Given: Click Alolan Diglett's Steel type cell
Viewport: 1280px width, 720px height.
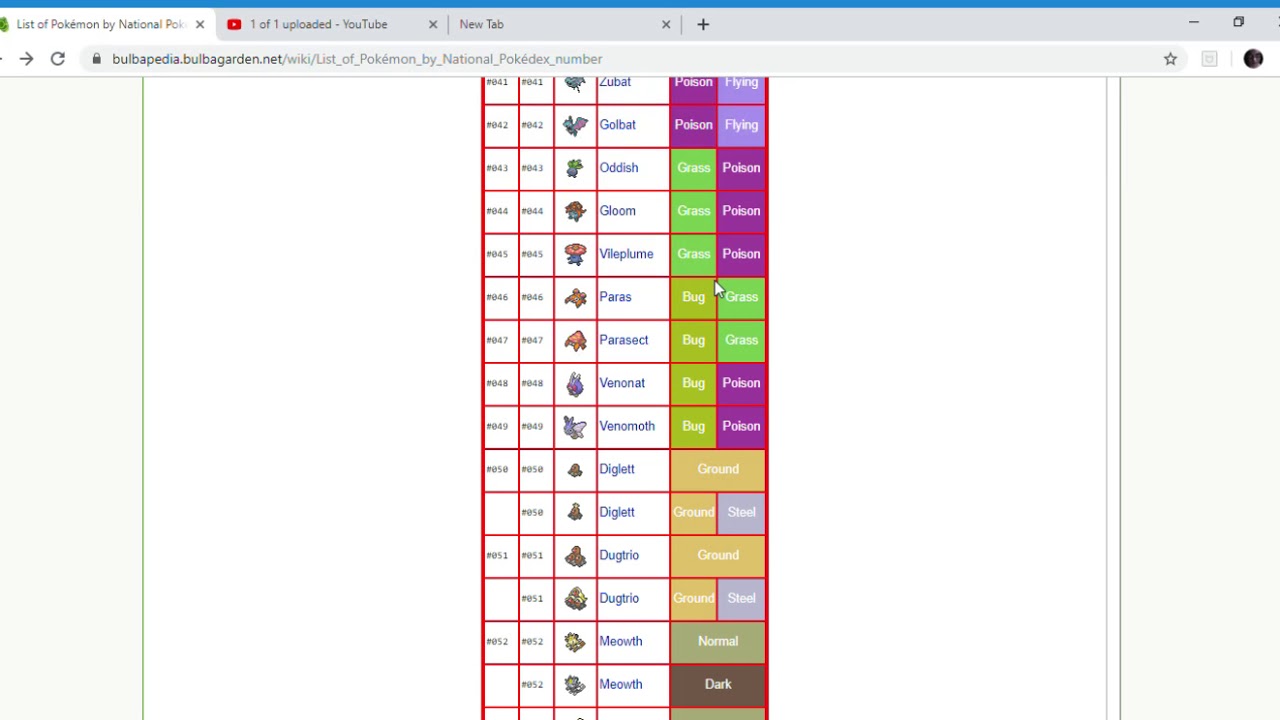Looking at the screenshot, I should [x=741, y=512].
